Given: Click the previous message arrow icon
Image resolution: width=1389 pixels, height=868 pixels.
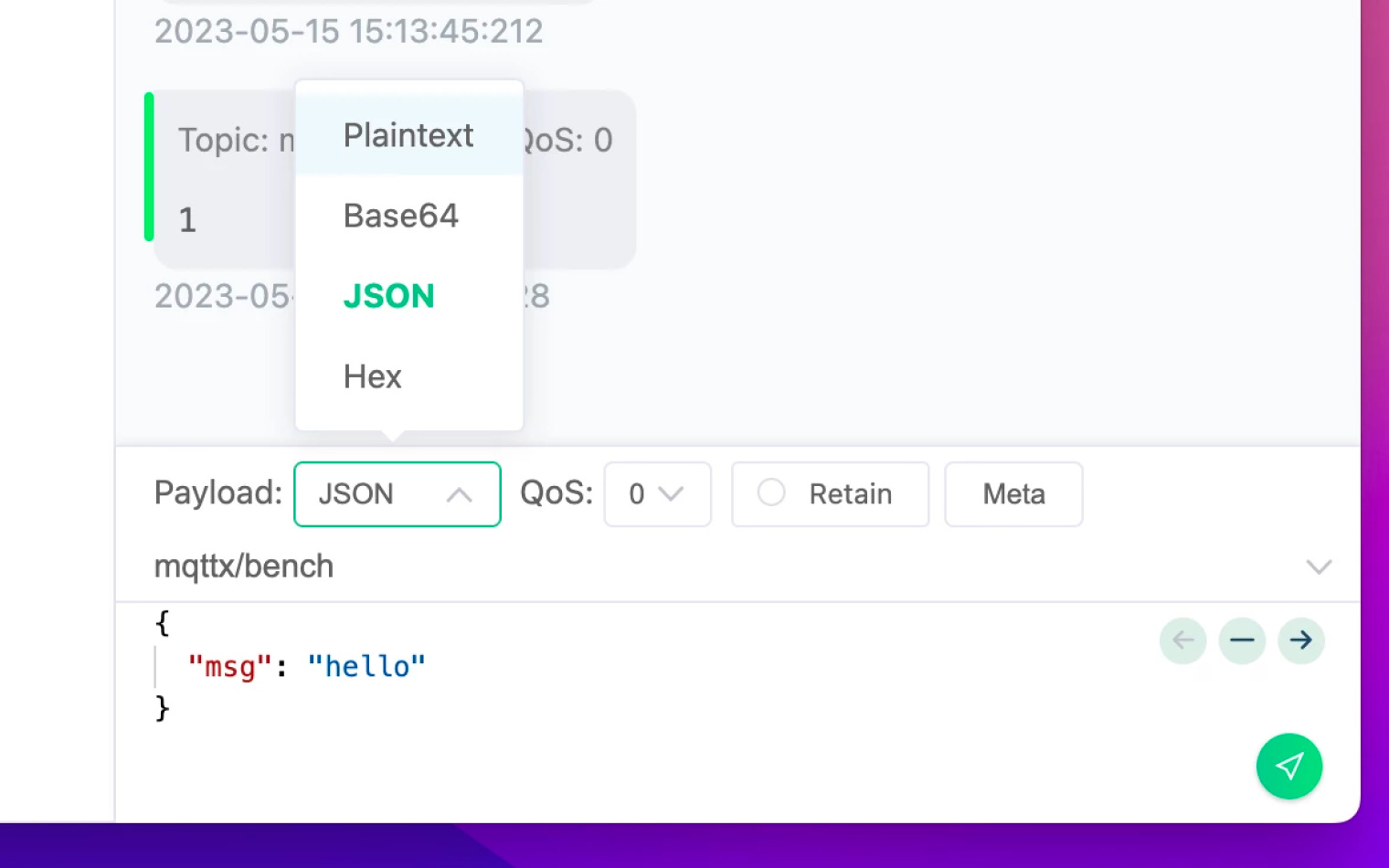Looking at the screenshot, I should tap(1182, 640).
